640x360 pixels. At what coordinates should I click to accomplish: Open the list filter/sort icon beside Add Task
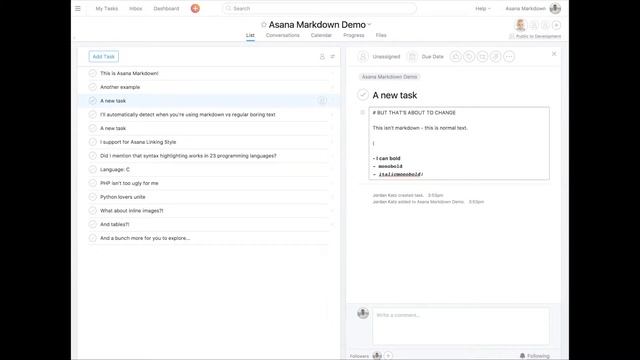pos(333,57)
